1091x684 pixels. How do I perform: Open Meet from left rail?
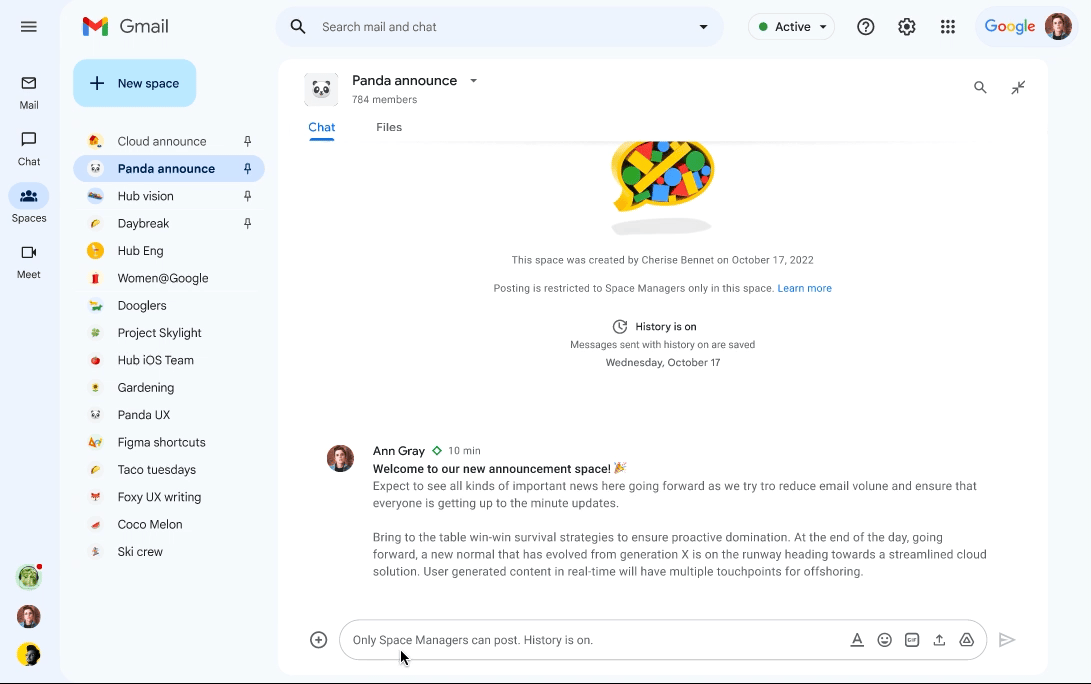[29, 262]
